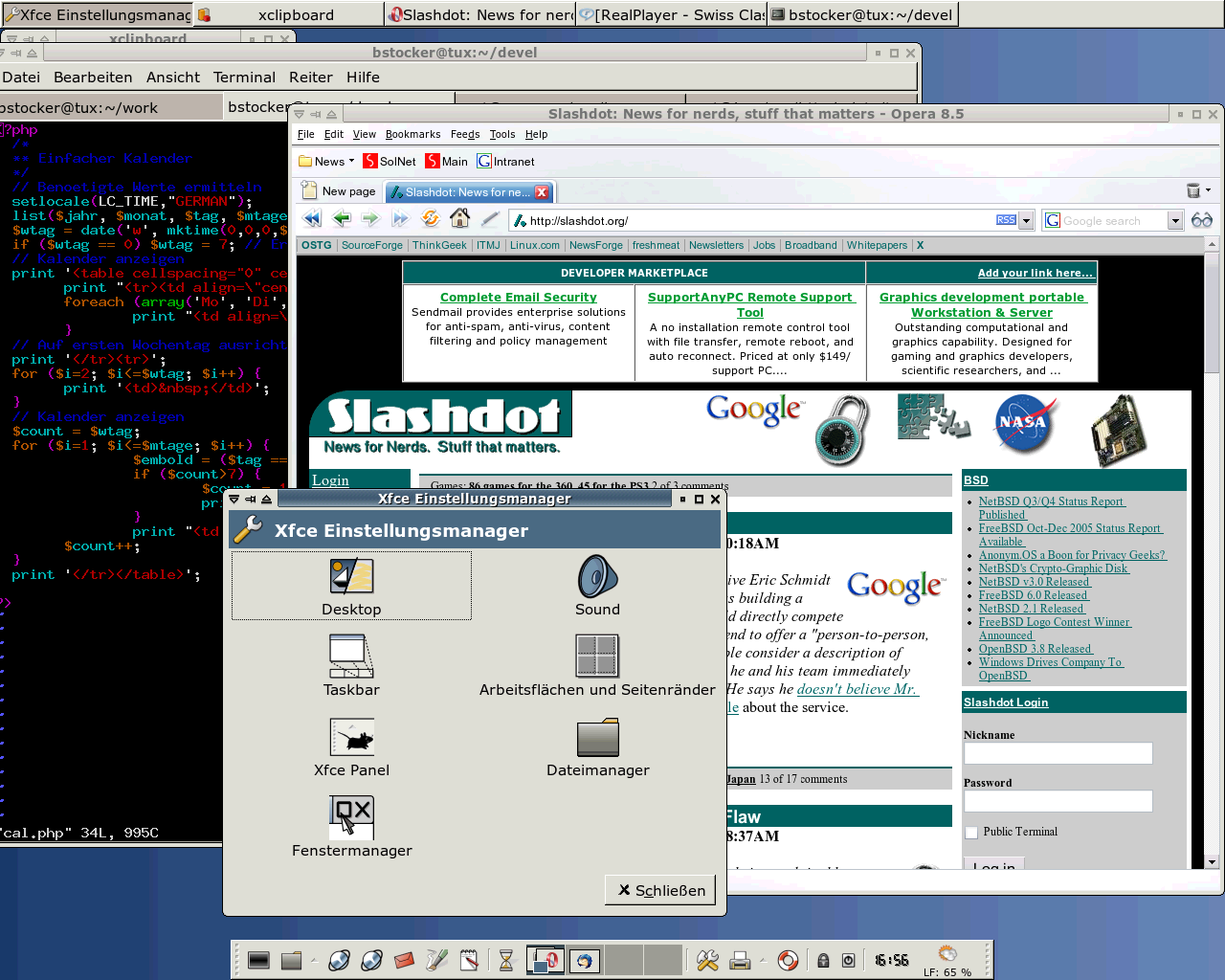Screen dimensions: 1225x980
Task: Click the wand icon in Opera toolbar
Action: (x=490, y=219)
